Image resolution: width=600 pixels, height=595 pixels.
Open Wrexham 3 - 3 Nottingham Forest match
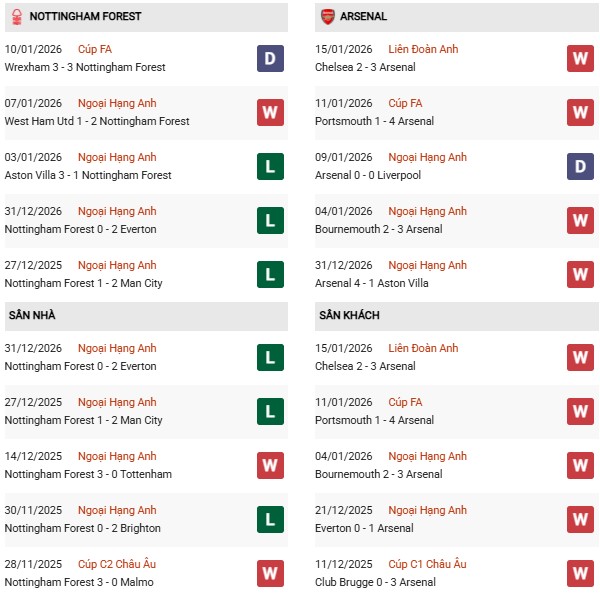pyautogui.click(x=85, y=67)
